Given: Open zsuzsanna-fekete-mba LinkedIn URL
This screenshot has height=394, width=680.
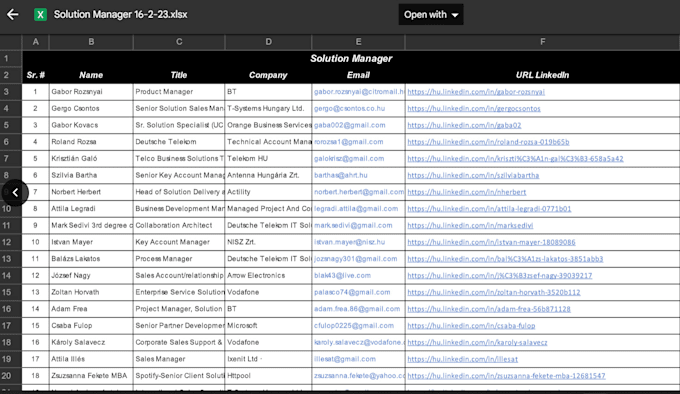Looking at the screenshot, I should tap(506, 376).
